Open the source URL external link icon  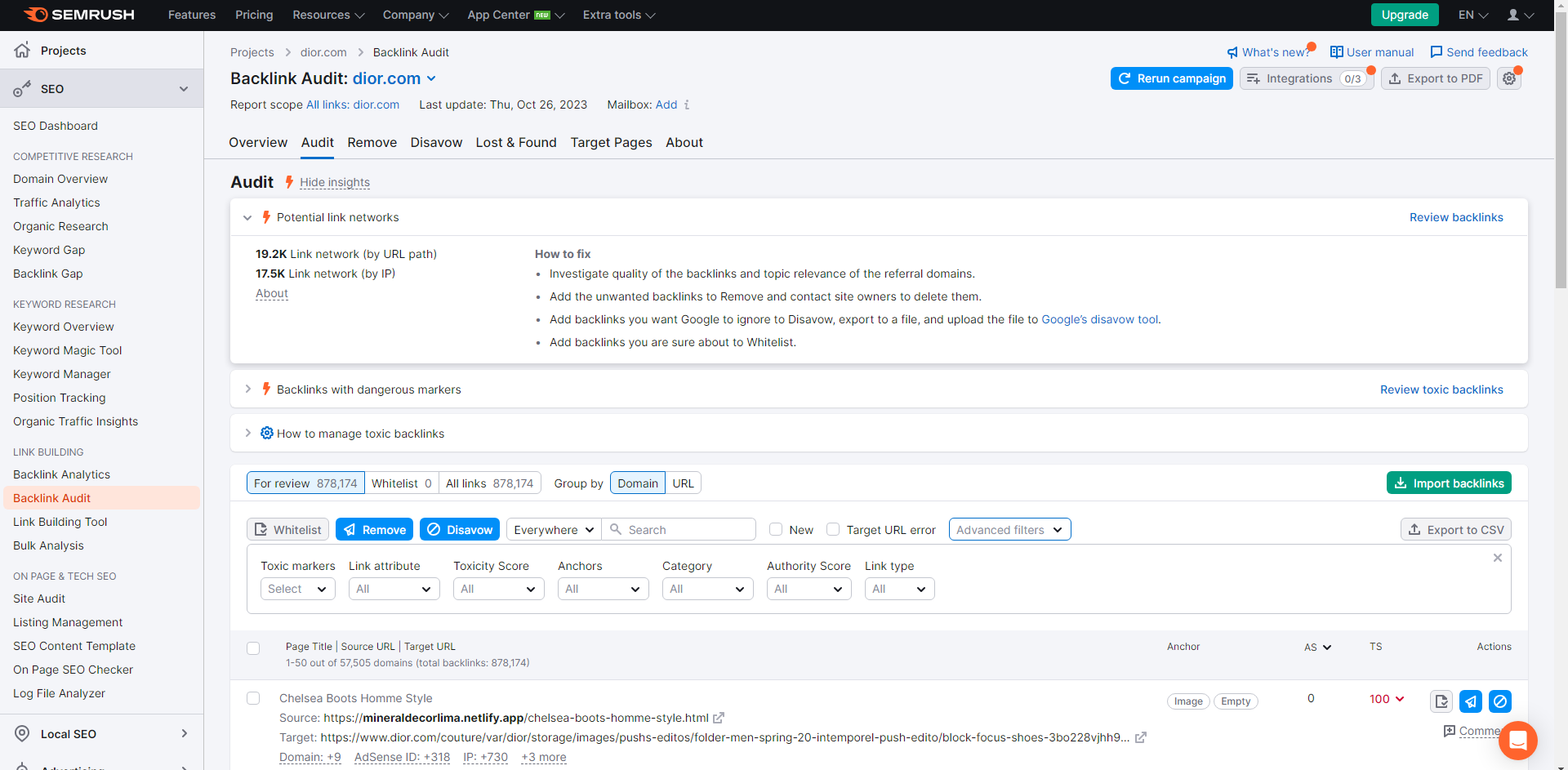pyautogui.click(x=719, y=718)
